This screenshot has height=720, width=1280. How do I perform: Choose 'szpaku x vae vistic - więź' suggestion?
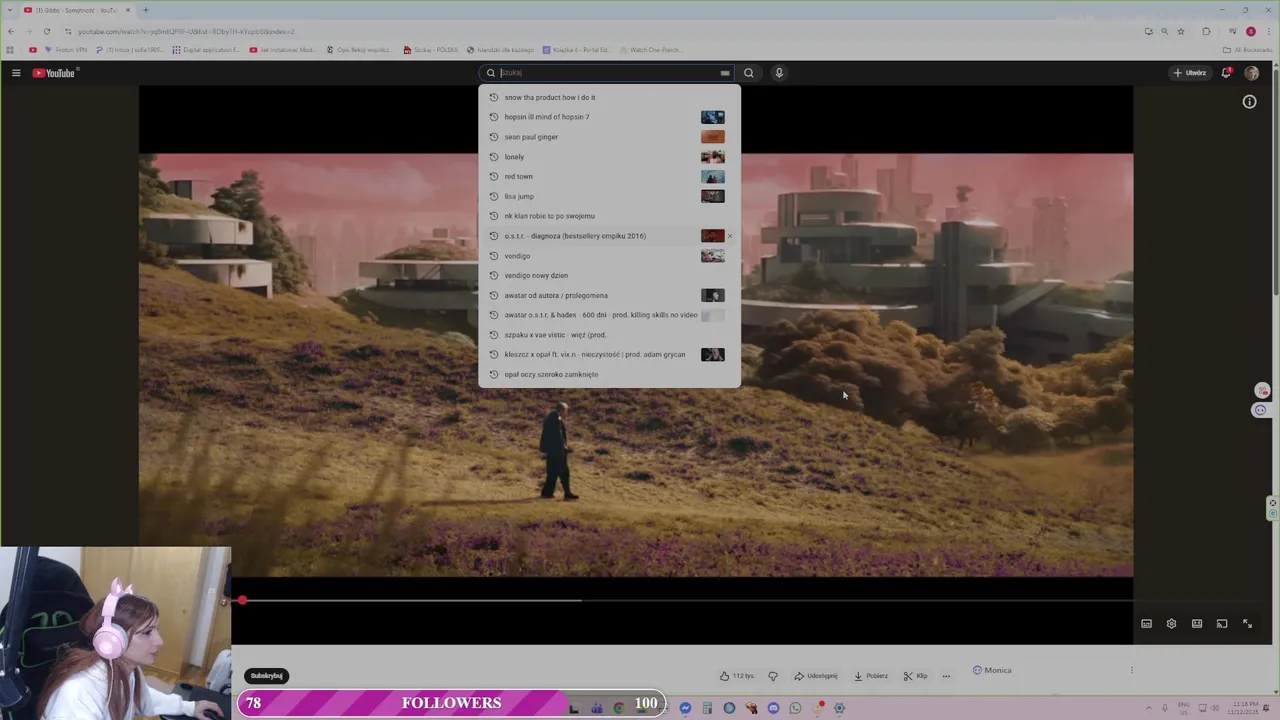[x=609, y=335]
